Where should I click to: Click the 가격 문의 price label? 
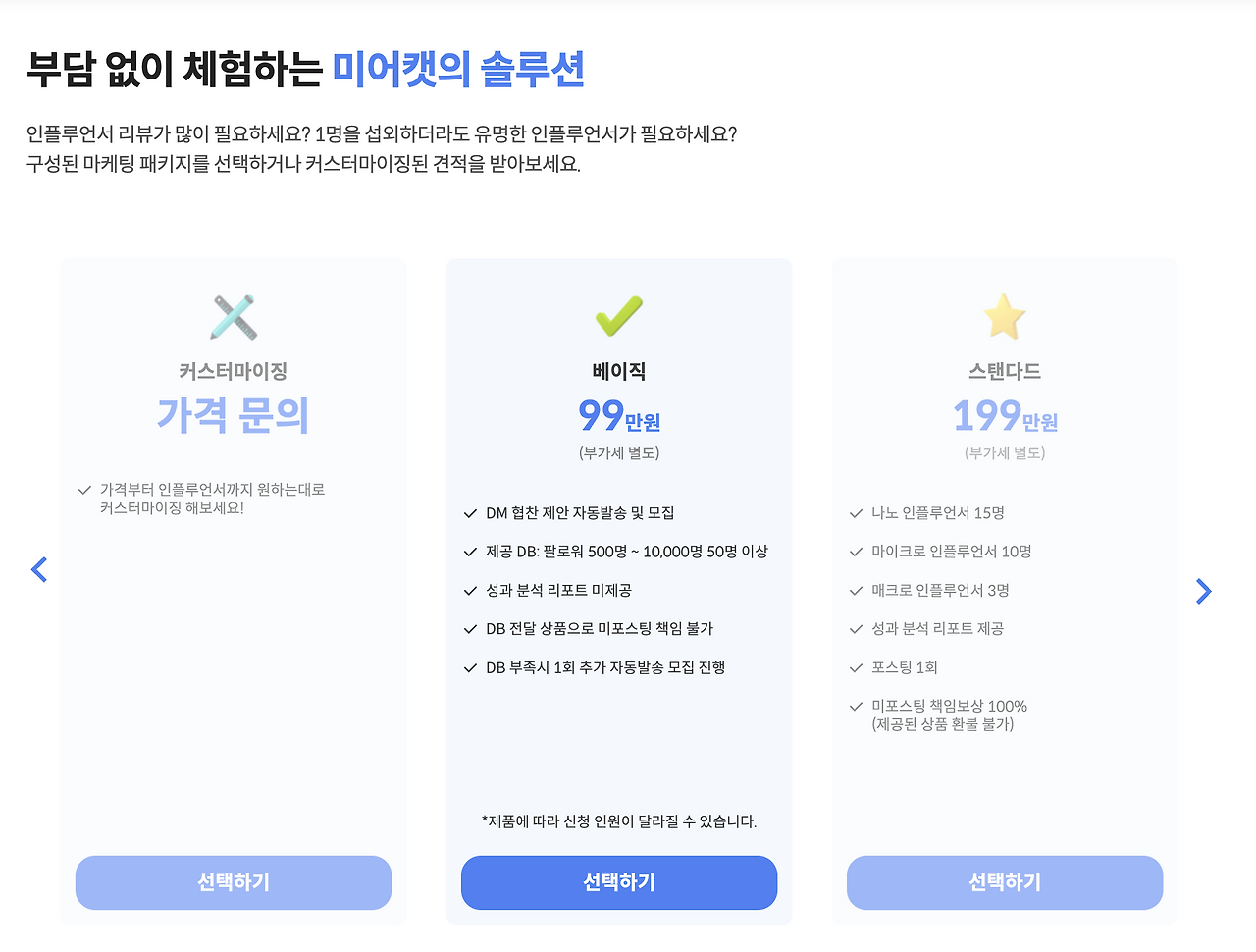click(x=233, y=417)
